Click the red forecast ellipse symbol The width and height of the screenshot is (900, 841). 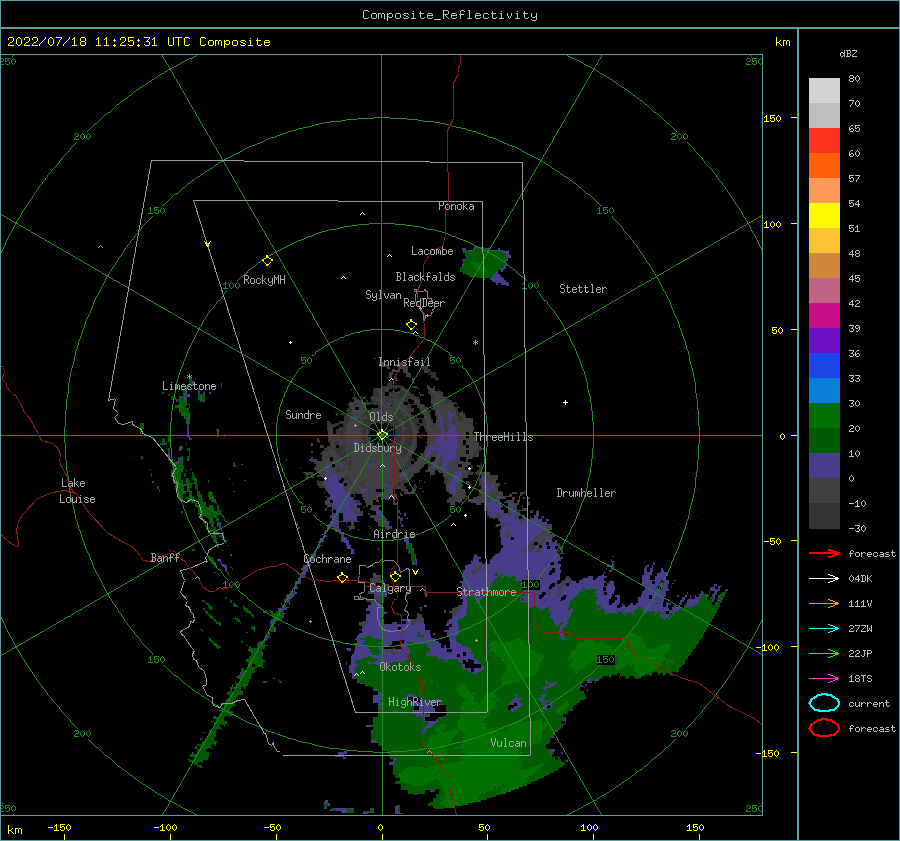pos(824,728)
